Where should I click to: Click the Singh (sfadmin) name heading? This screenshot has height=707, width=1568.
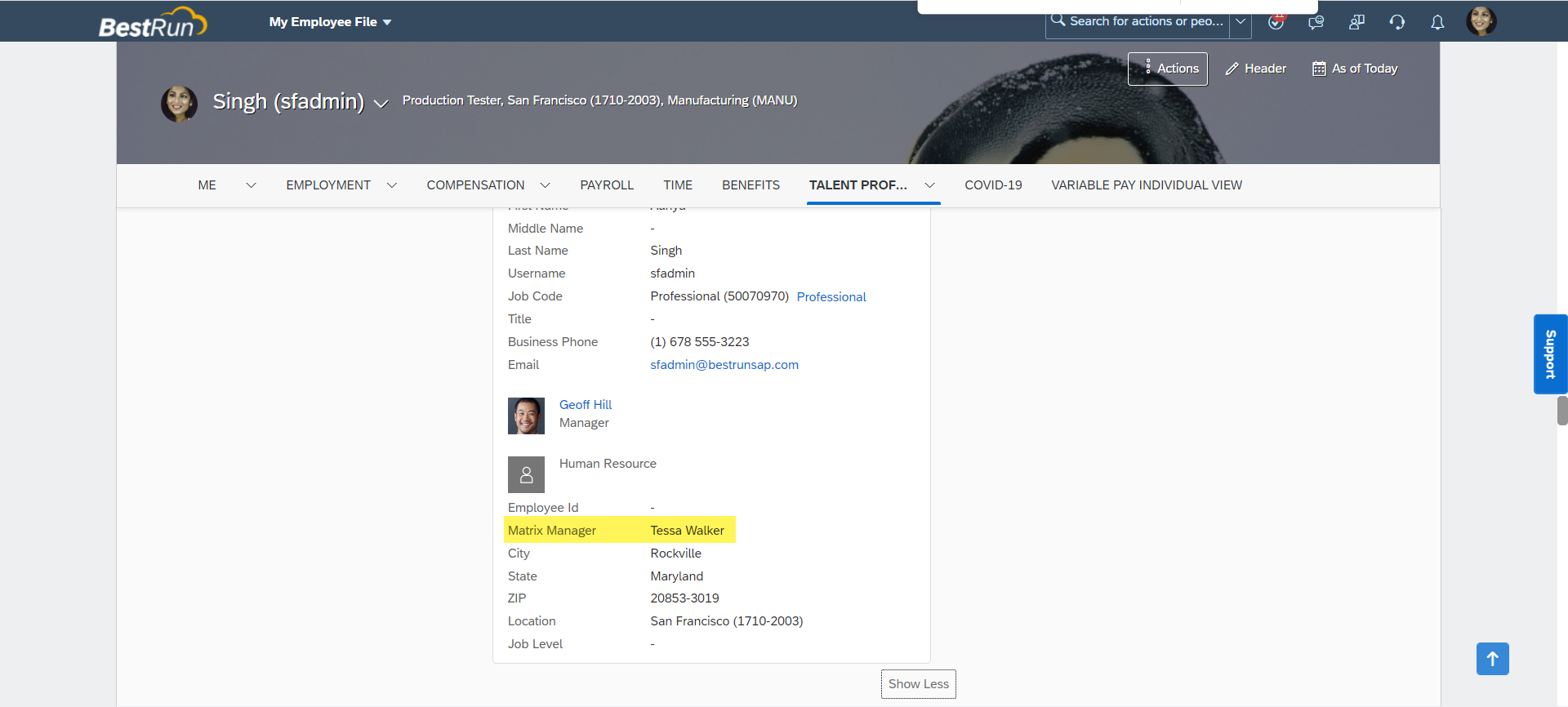pyautogui.click(x=288, y=101)
